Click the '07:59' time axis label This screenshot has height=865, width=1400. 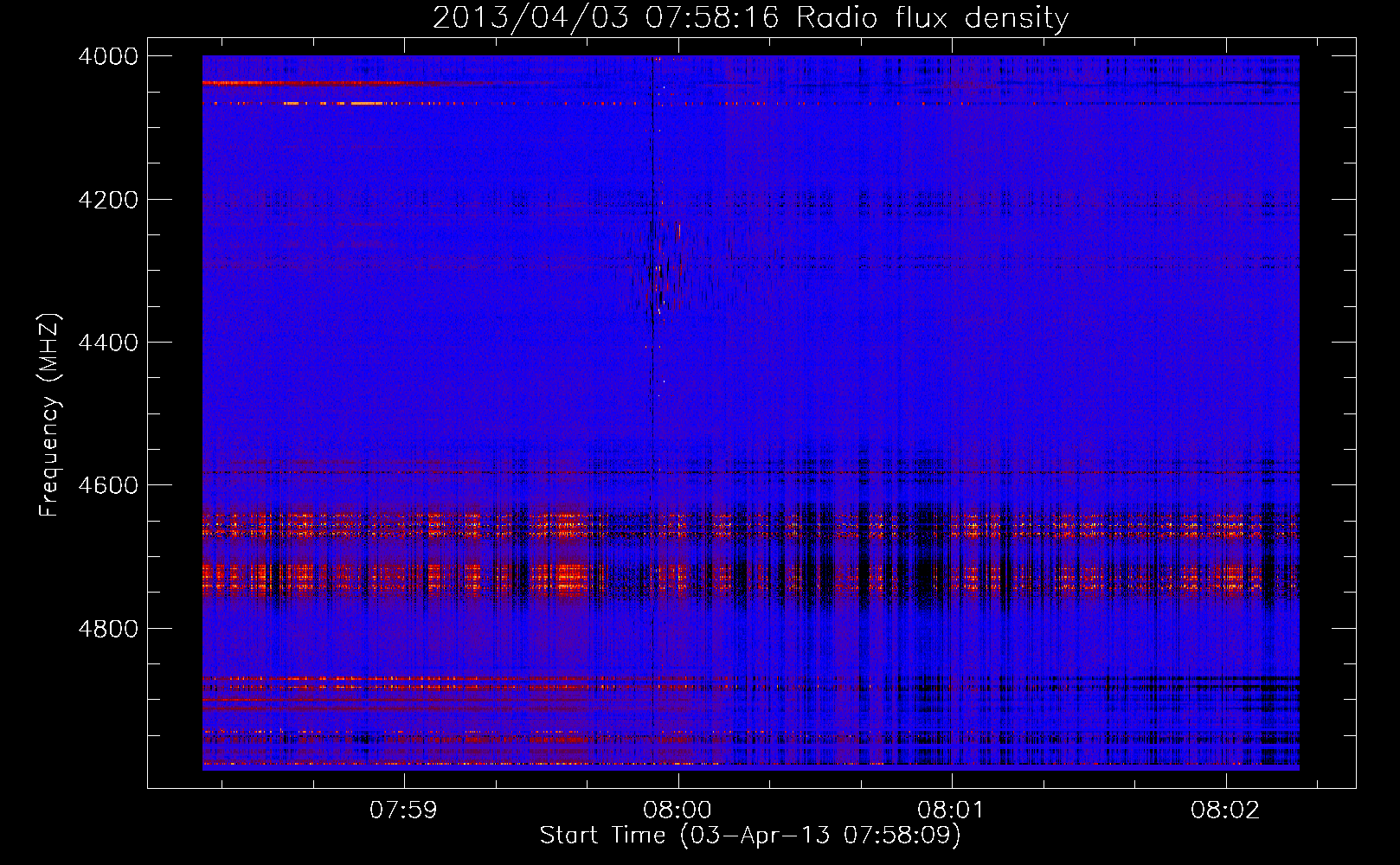[x=403, y=811]
